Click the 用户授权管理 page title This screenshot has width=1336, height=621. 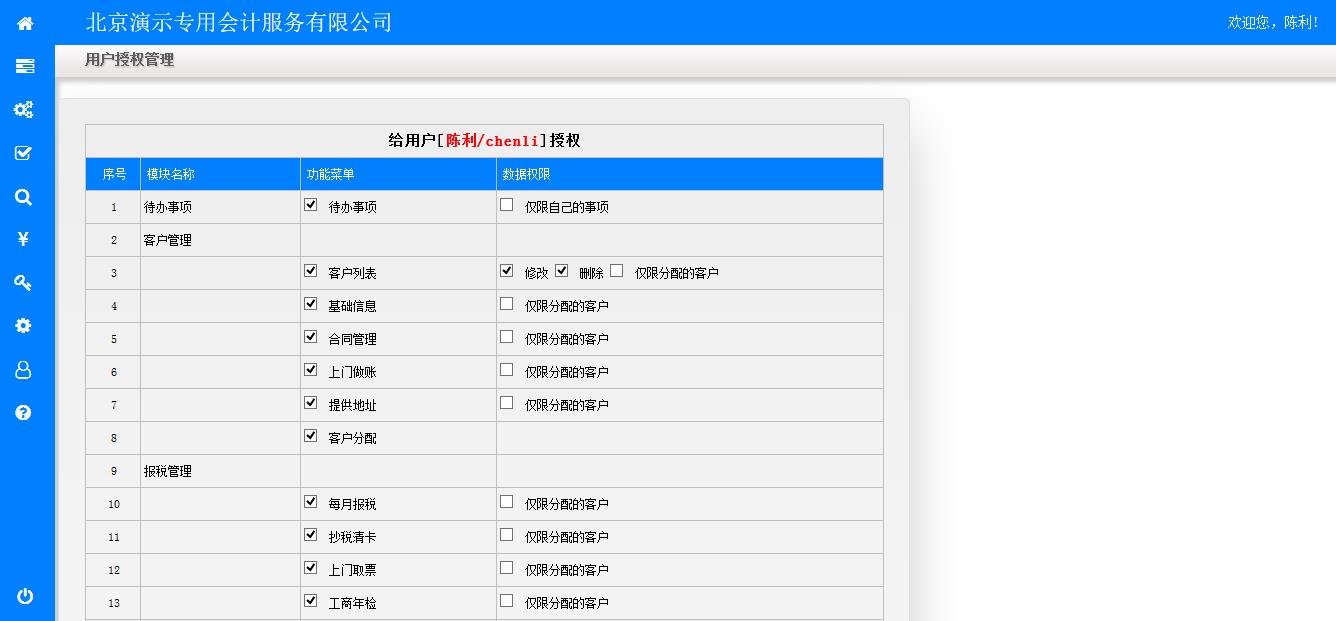pos(129,60)
